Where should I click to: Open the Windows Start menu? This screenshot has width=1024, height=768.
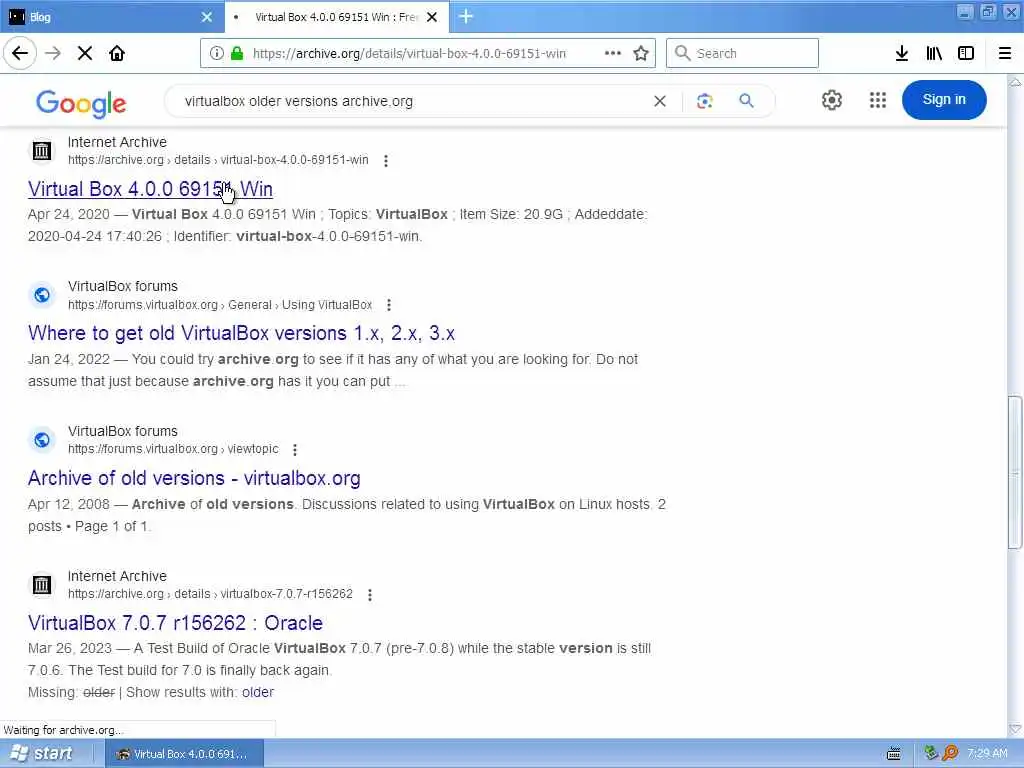(x=40, y=754)
